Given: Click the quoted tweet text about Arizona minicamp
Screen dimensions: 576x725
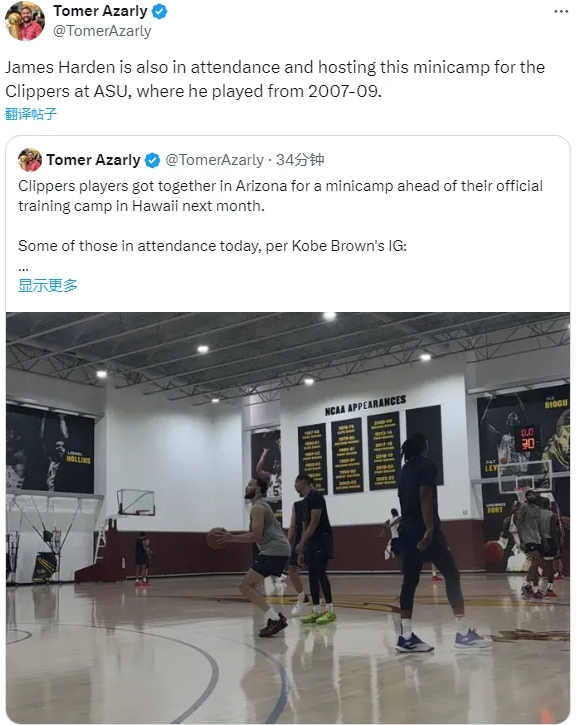Looking at the screenshot, I should pyautogui.click(x=281, y=196).
